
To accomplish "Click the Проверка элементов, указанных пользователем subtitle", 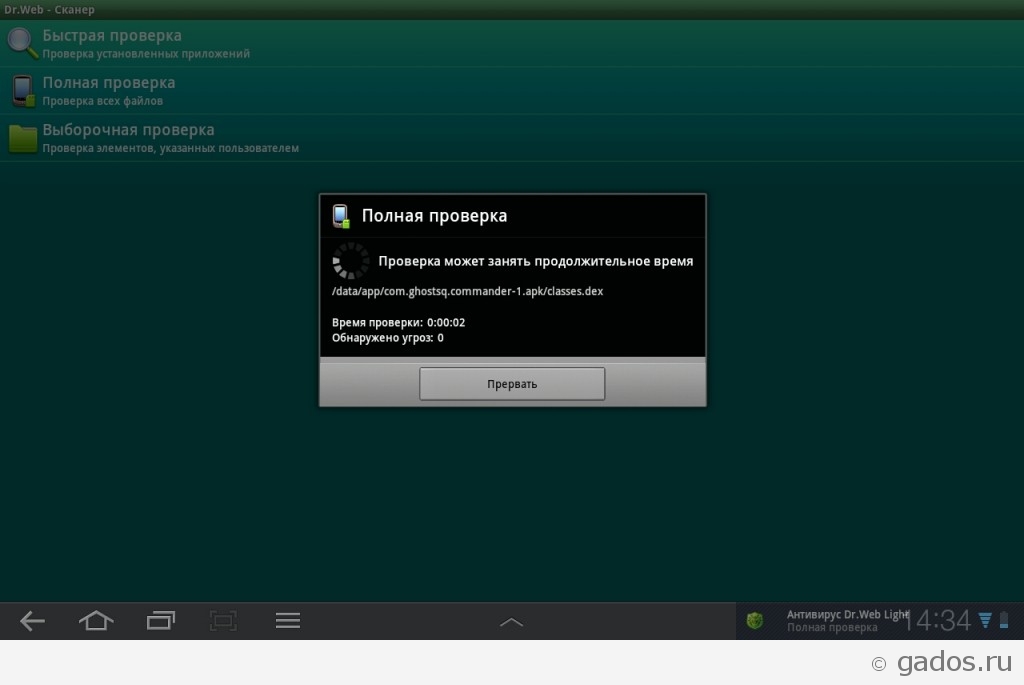I will coord(170,148).
